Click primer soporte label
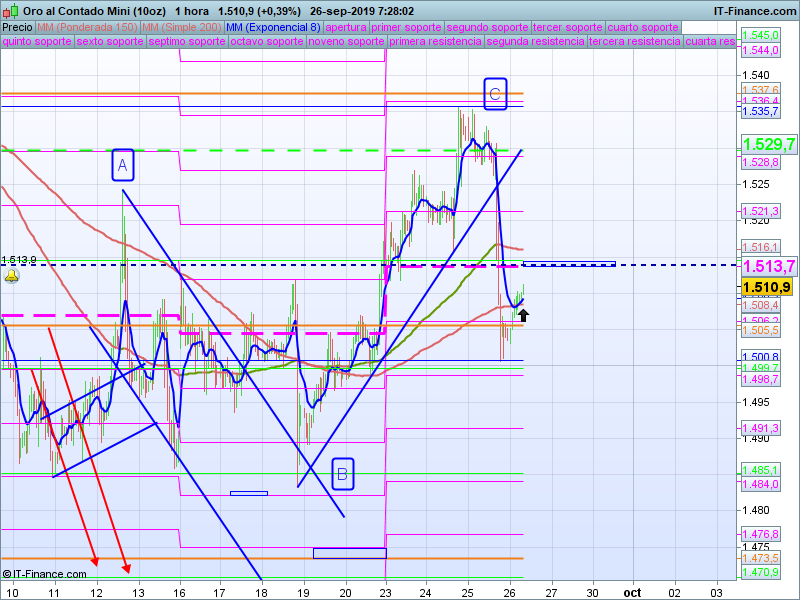This screenshot has width=800, height=600. [407, 27]
